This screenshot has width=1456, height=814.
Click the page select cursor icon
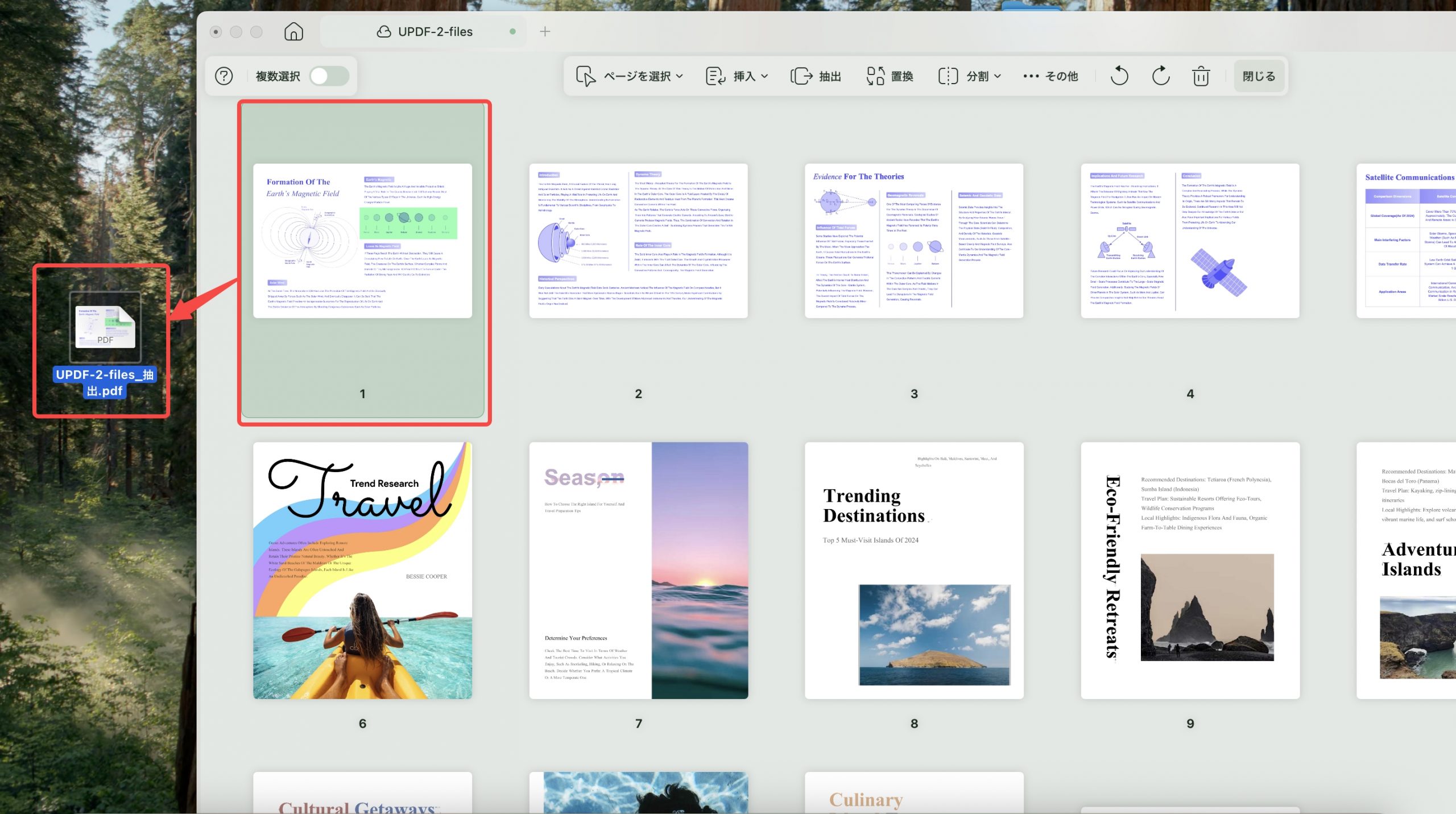pos(586,76)
